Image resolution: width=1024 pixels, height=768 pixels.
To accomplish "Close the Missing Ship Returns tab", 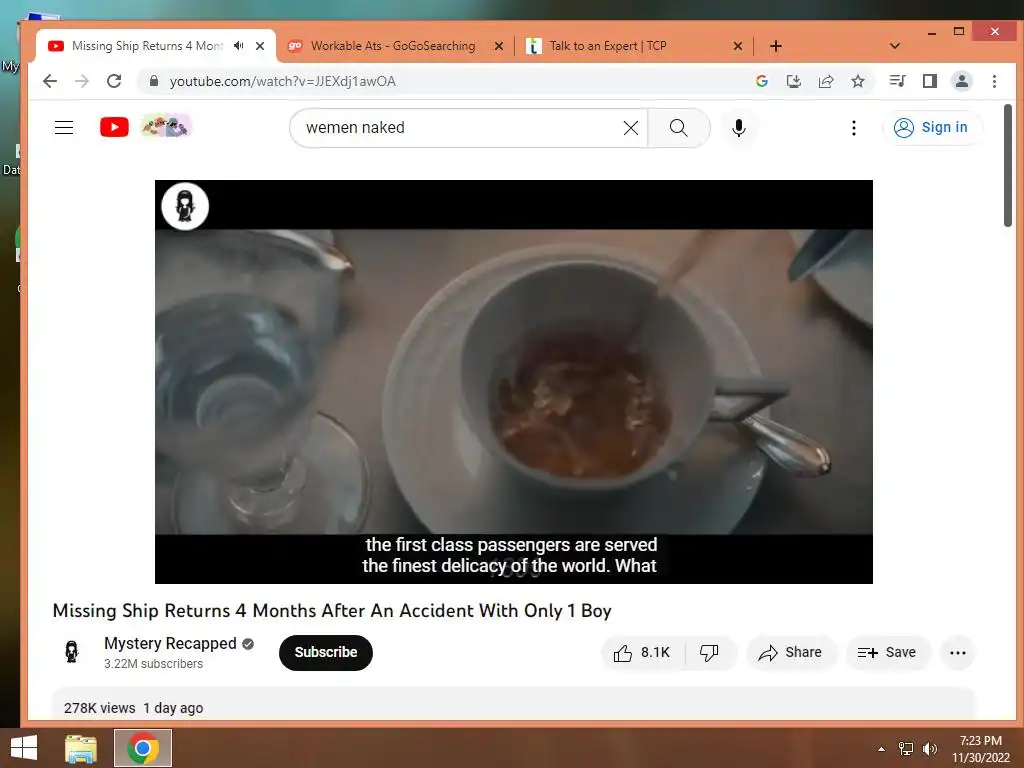I will click(260, 46).
